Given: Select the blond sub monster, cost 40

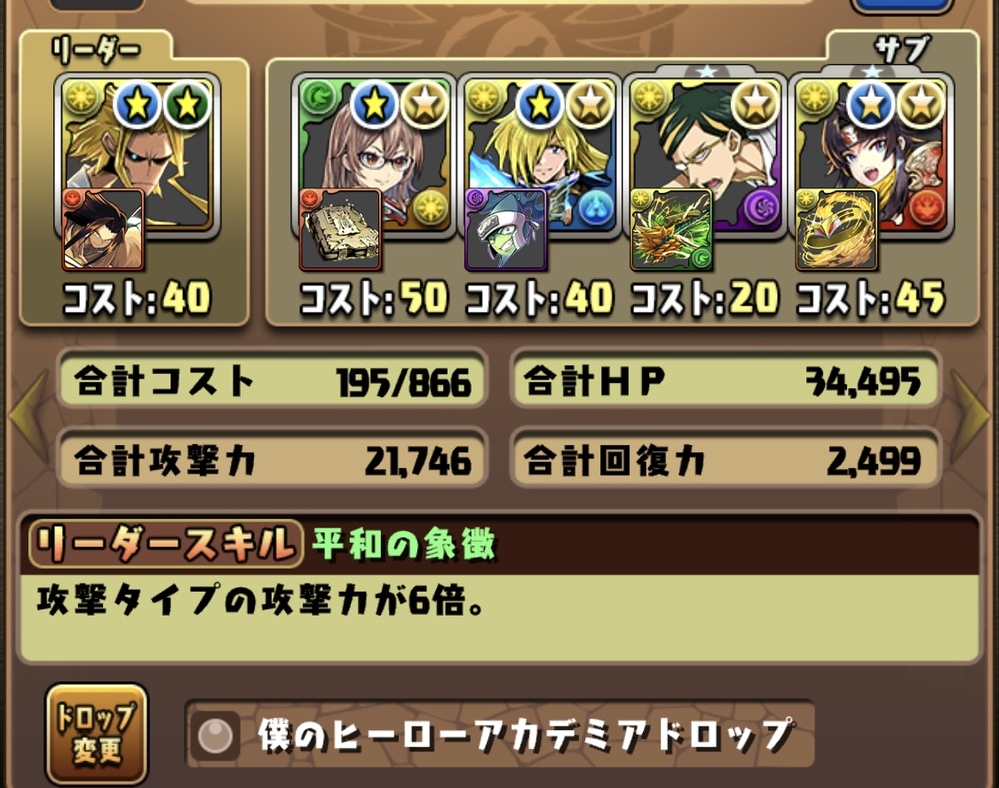Looking at the screenshot, I should pos(540,156).
